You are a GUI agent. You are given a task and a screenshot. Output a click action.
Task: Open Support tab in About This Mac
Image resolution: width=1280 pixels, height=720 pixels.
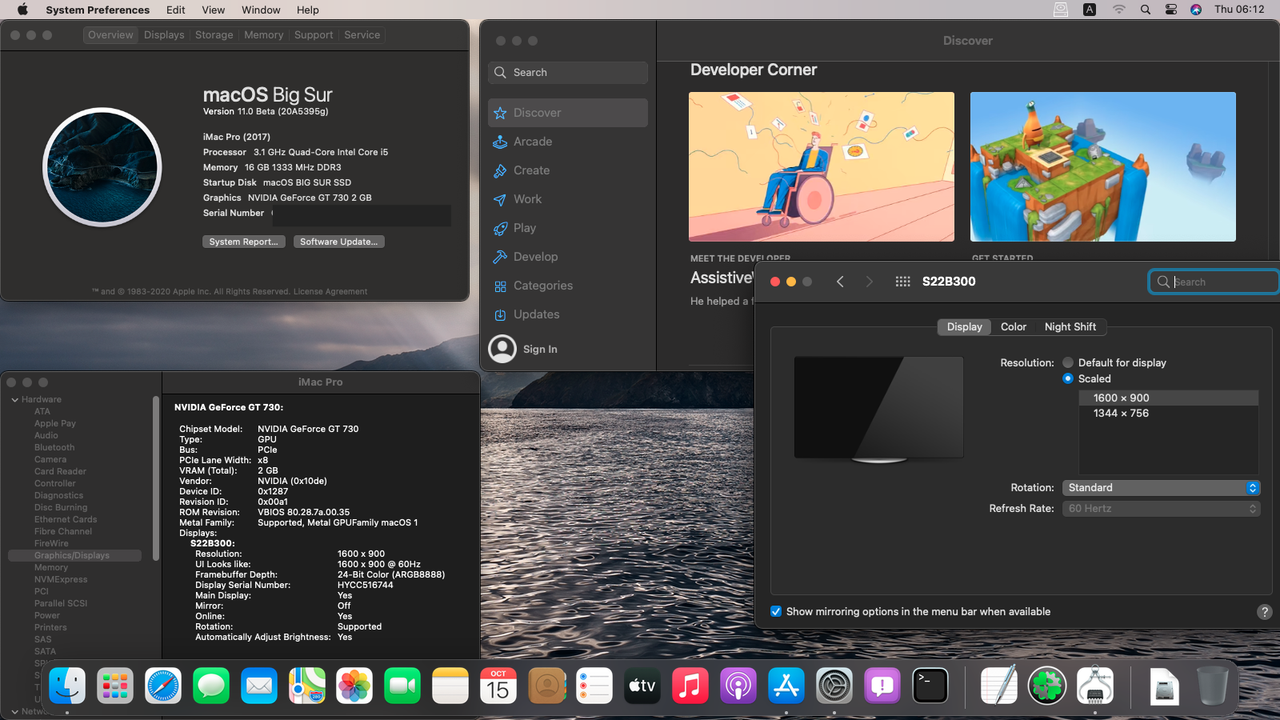pos(314,35)
